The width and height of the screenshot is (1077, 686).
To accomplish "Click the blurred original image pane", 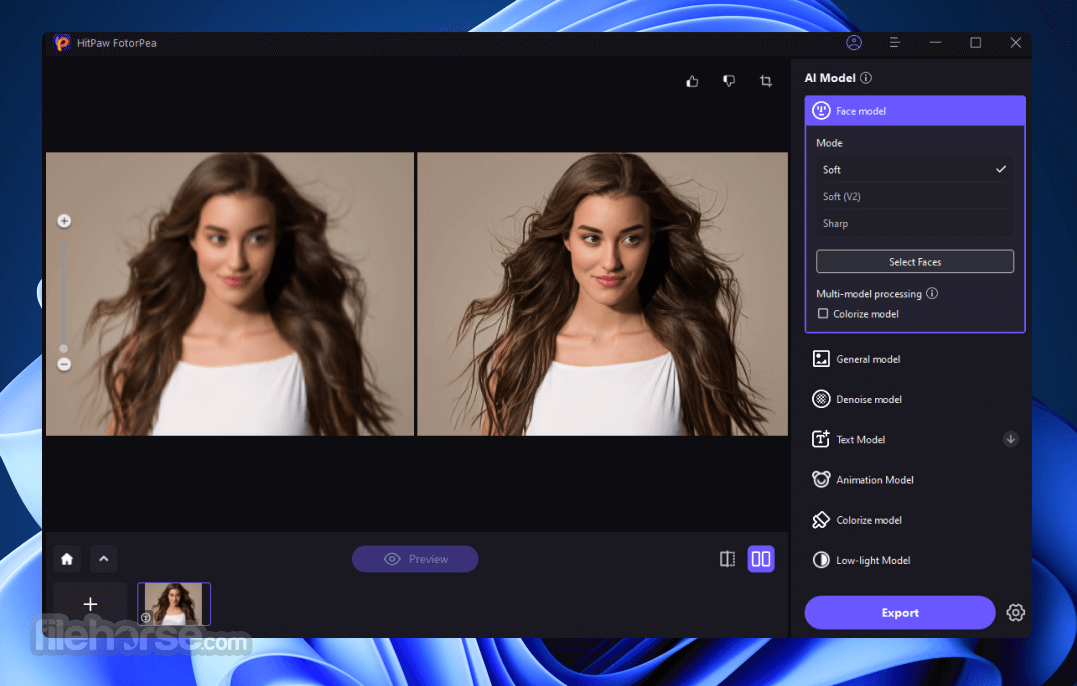I will pos(230,294).
